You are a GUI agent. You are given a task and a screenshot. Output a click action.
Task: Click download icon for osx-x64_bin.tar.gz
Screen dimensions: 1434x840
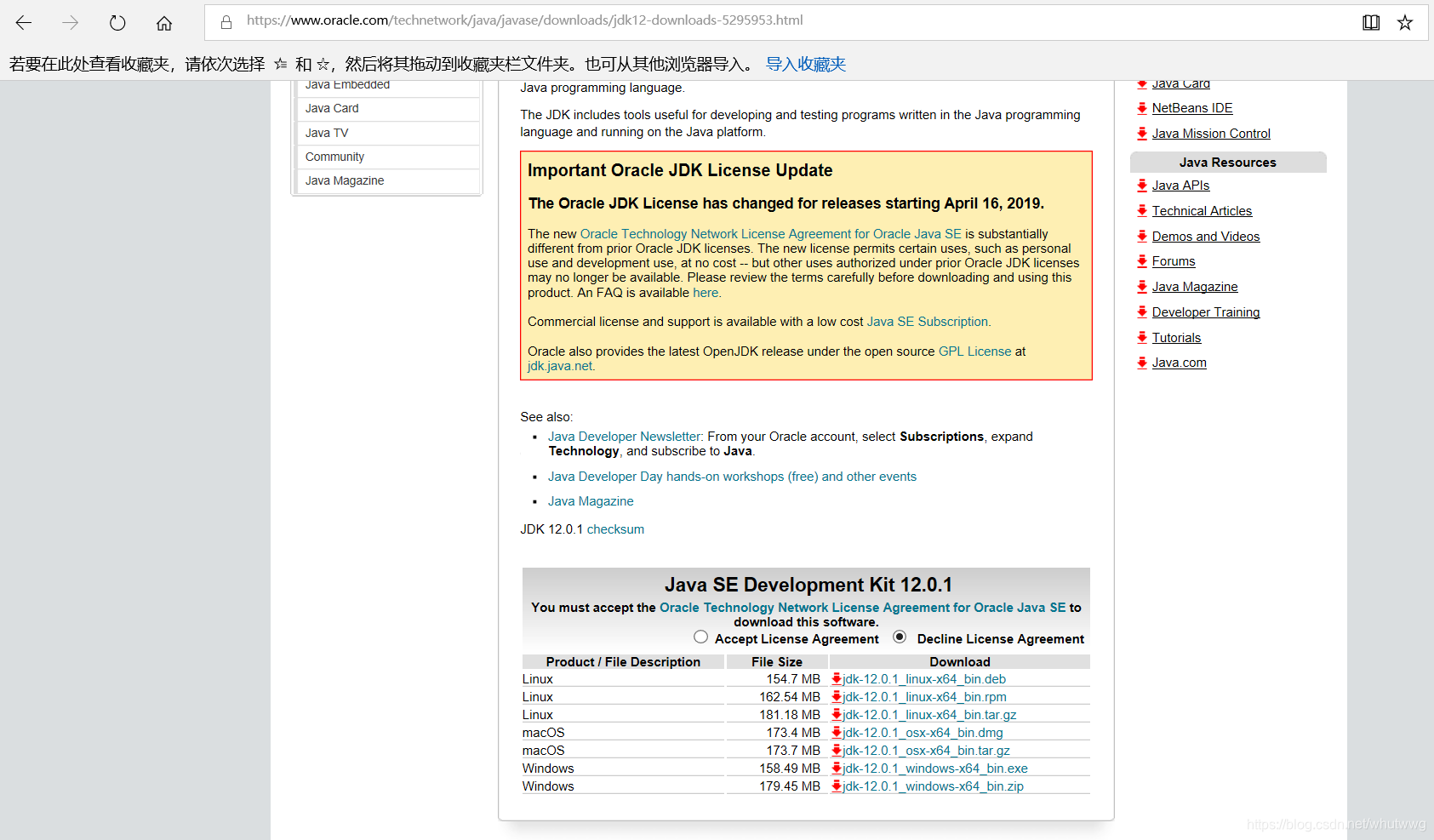tap(837, 751)
